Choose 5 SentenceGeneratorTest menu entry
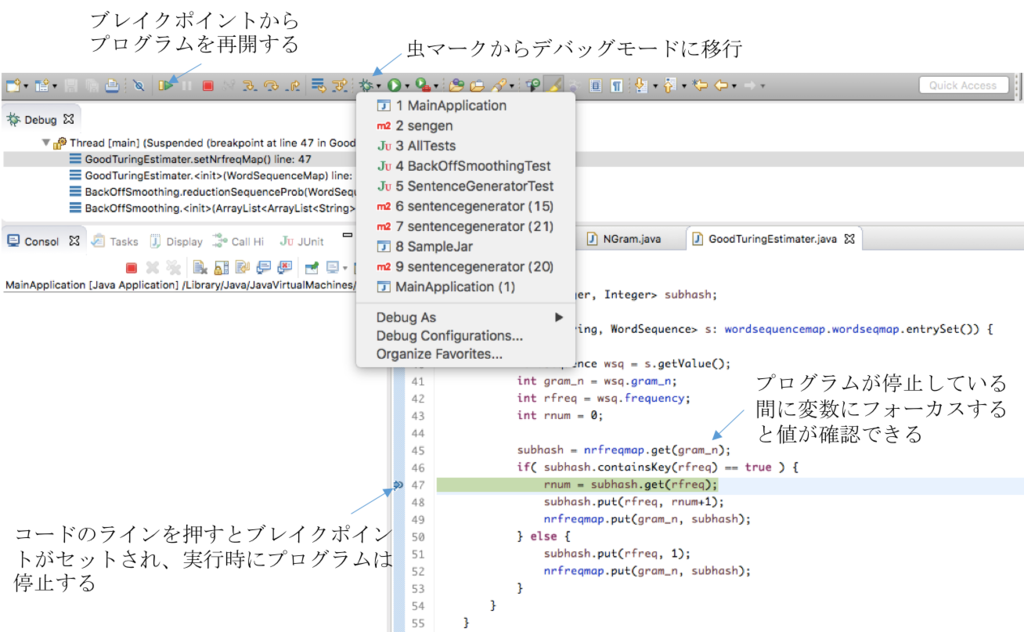The width and height of the screenshot is (1024, 632). pos(466,187)
